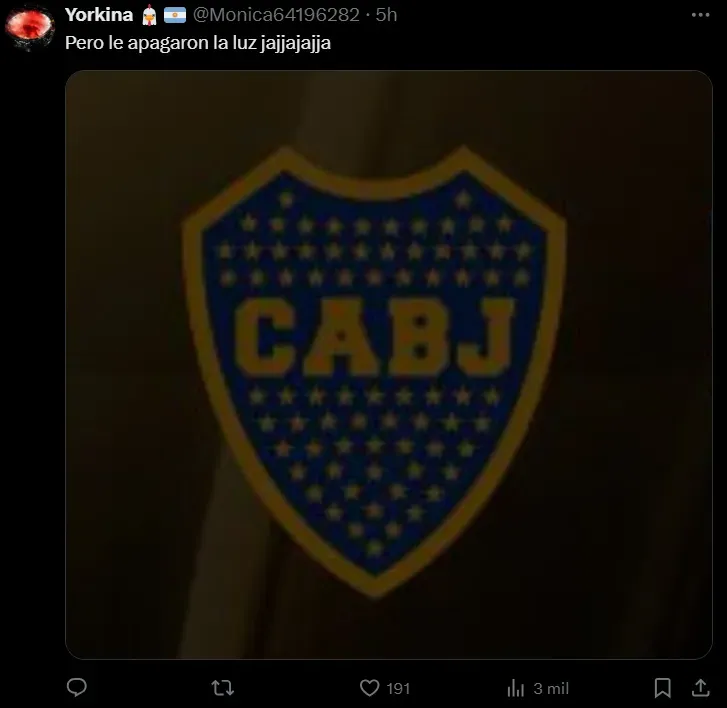Viewport: 727px width, 708px height.
Task: Repost this tweet with the retweet icon
Action: pyautogui.click(x=223, y=688)
